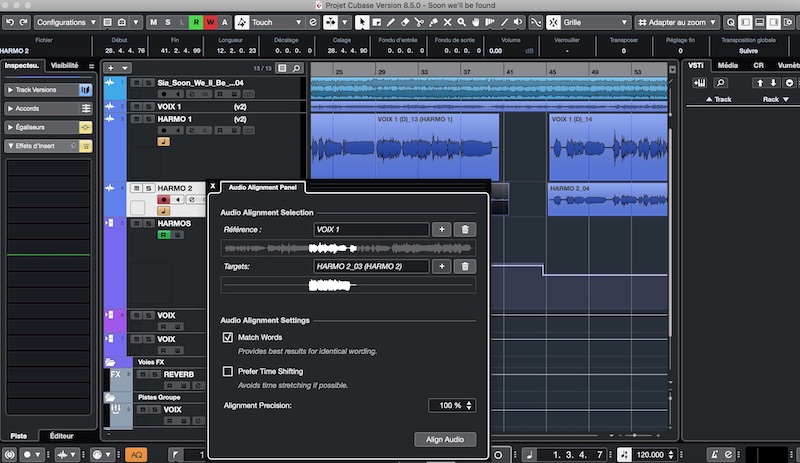Delete the VOIX 1 reference with trash icon
800x463 pixels.
tap(465, 230)
